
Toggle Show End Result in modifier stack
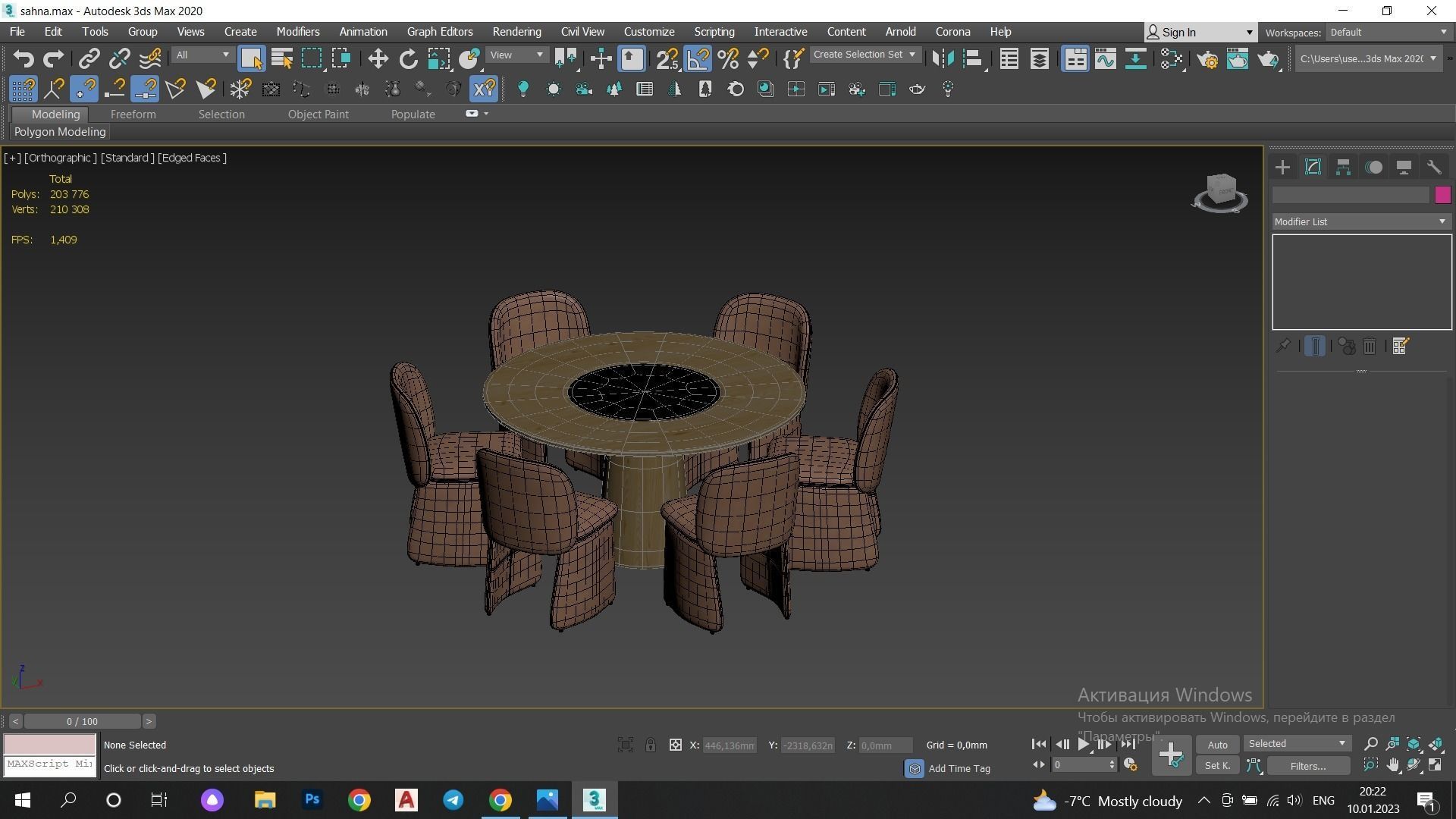point(1315,347)
